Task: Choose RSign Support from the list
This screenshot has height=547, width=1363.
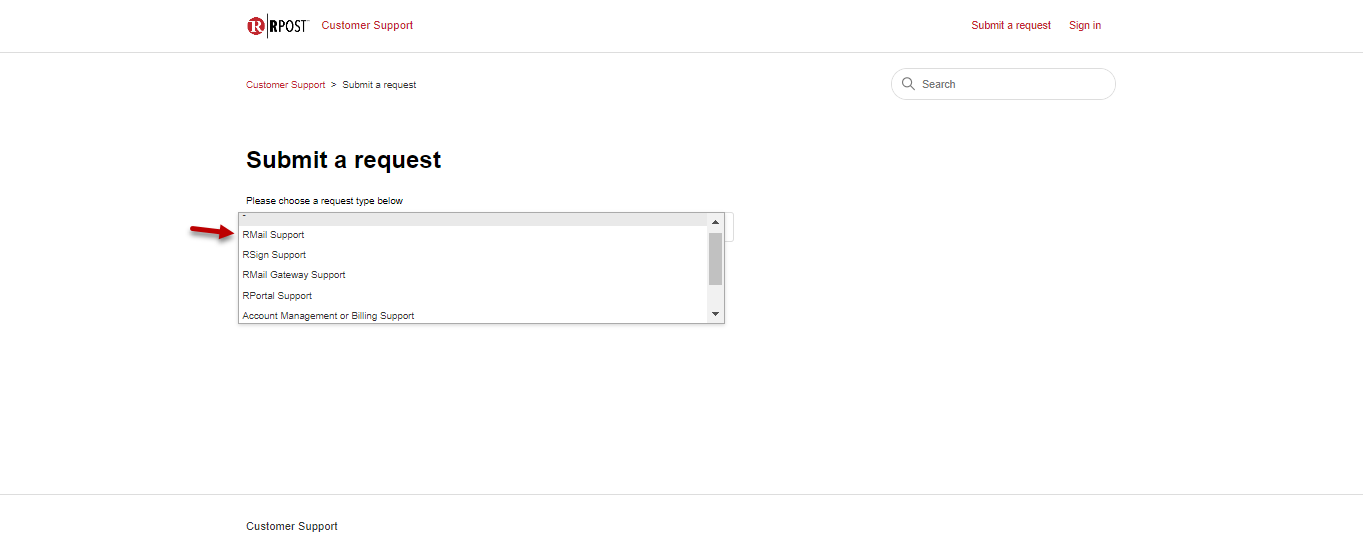Action: (x=274, y=255)
